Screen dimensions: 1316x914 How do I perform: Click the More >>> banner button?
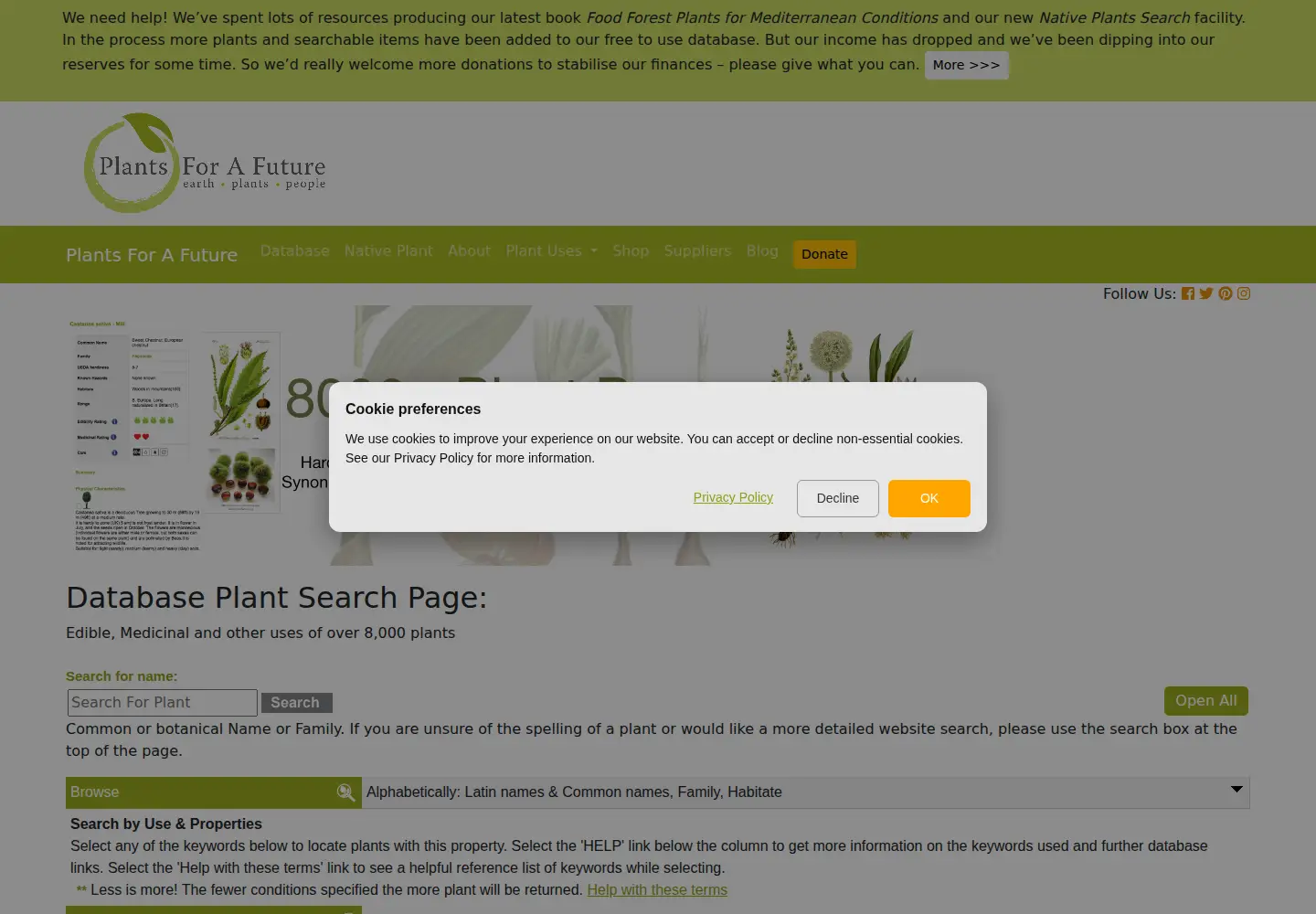(967, 65)
